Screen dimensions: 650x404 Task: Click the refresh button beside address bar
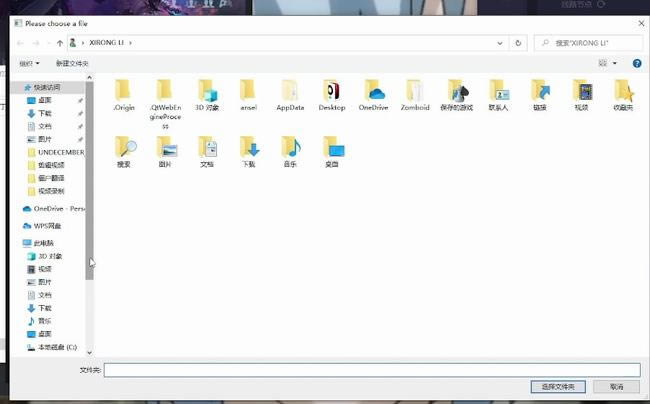[518, 43]
